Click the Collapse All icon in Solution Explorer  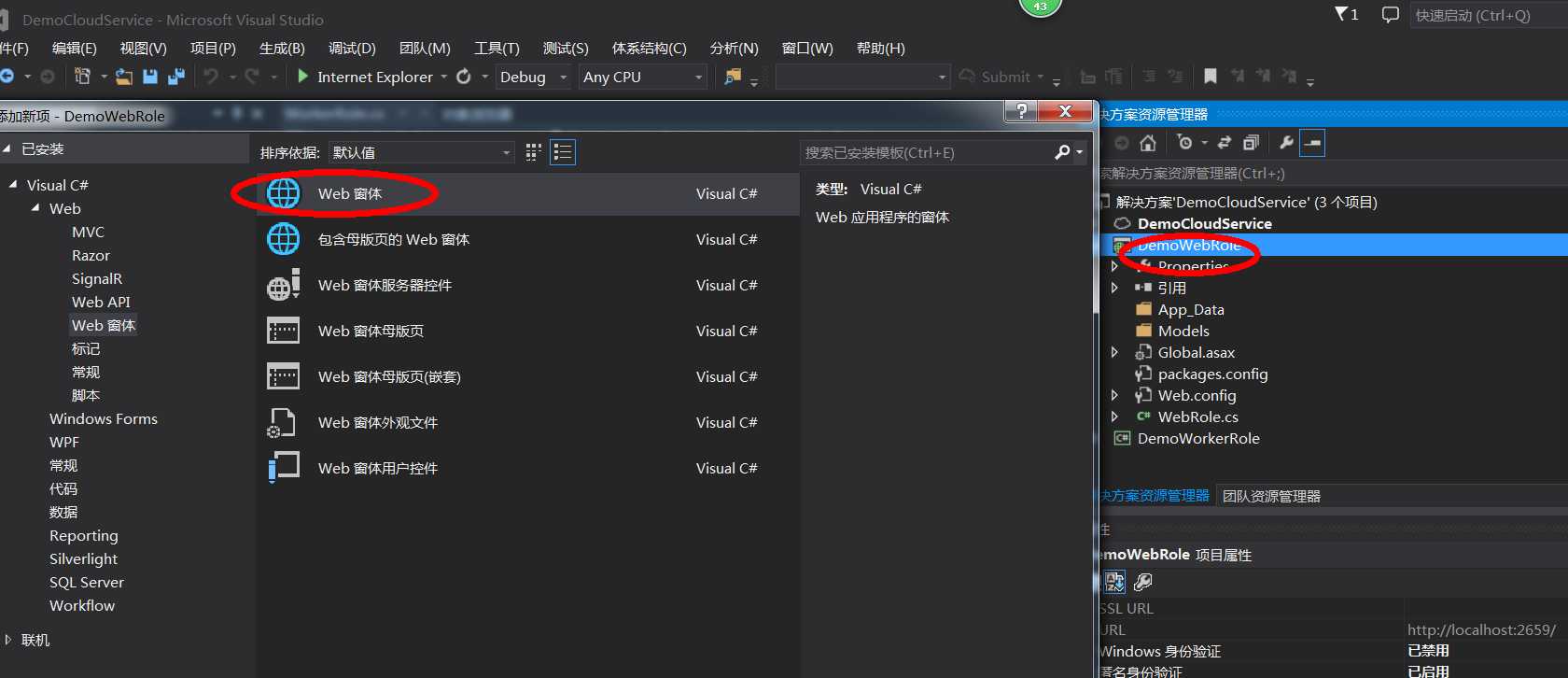pos(1251,143)
